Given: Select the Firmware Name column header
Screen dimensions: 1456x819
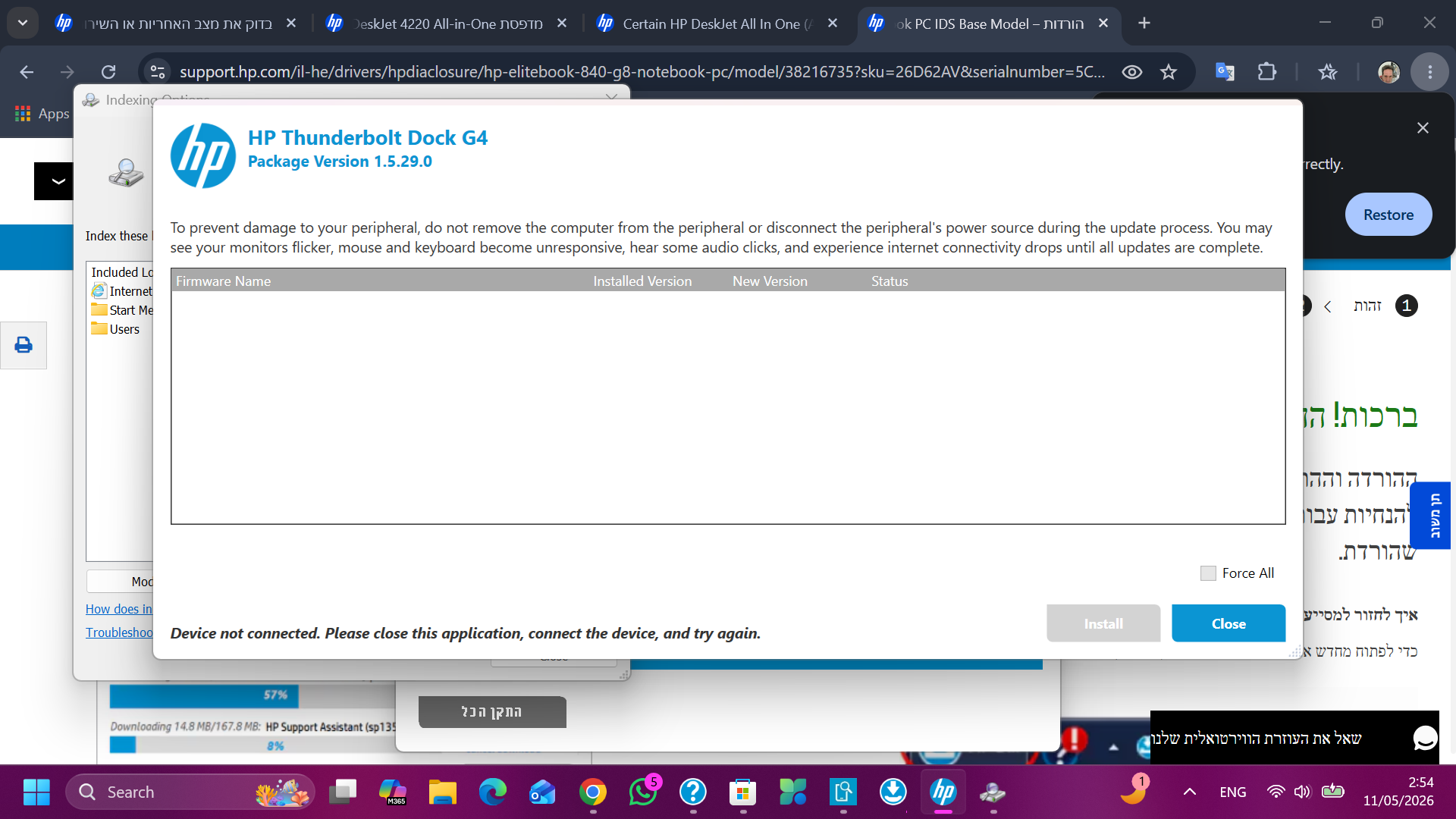Looking at the screenshot, I should tap(223, 281).
